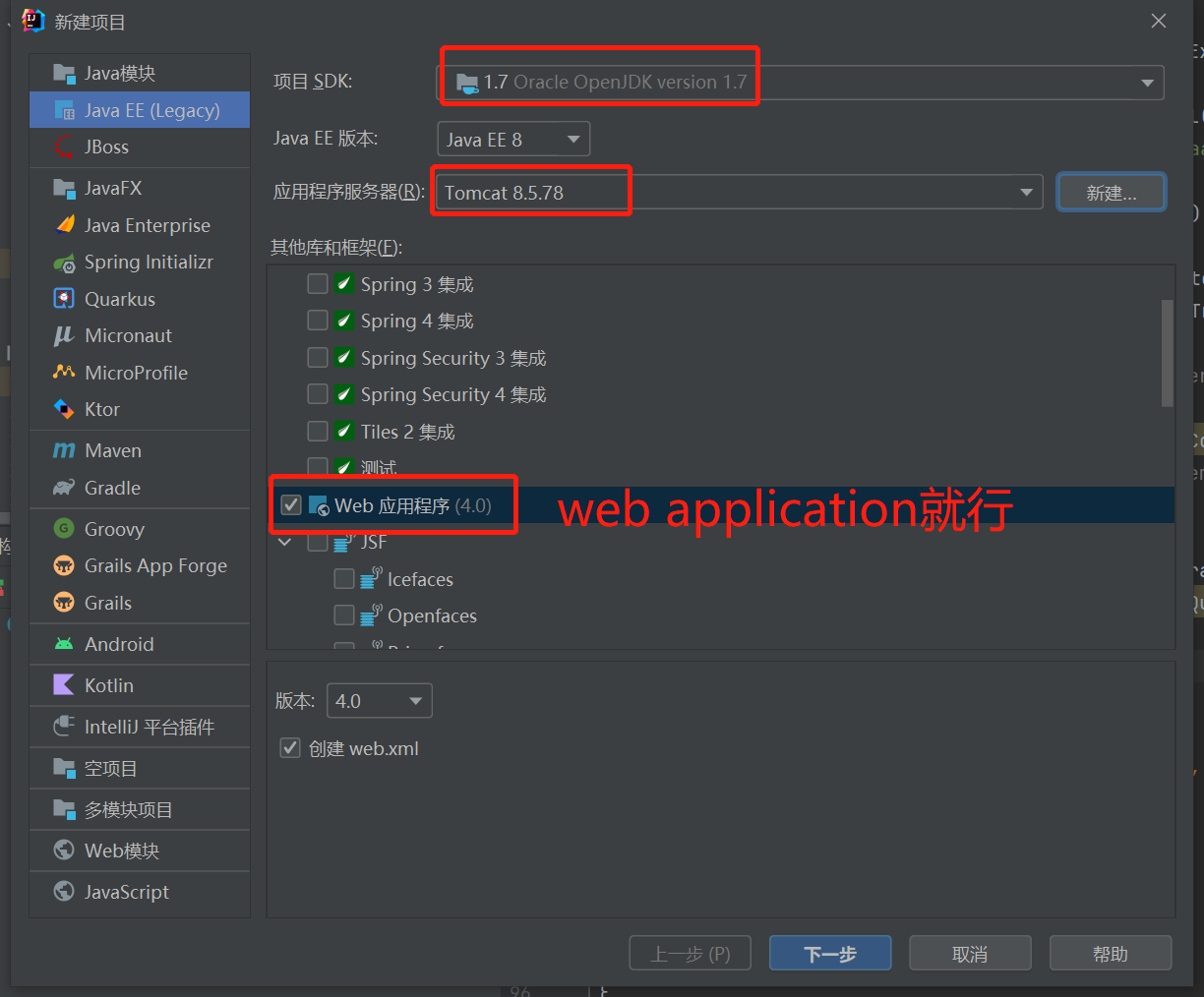Click the 取消 button
Viewport: 1204px width, 997px height.
pyautogui.click(x=970, y=954)
